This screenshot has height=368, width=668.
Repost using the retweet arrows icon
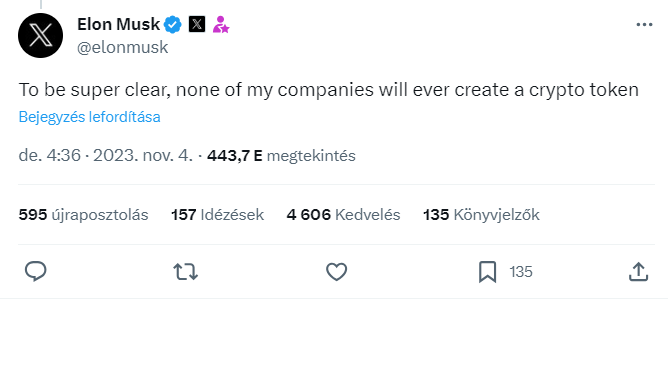[x=185, y=272]
